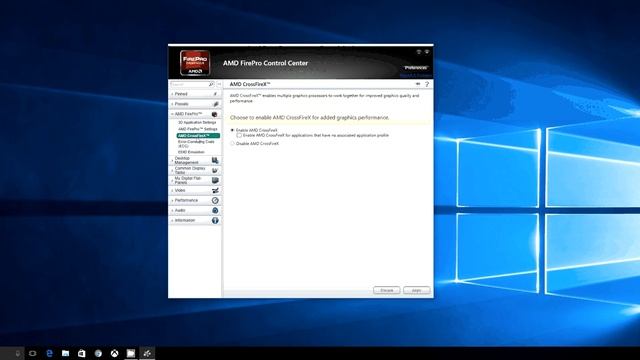Click the Task View taskbar icon
The height and width of the screenshot is (360, 640).
[x=33, y=353]
